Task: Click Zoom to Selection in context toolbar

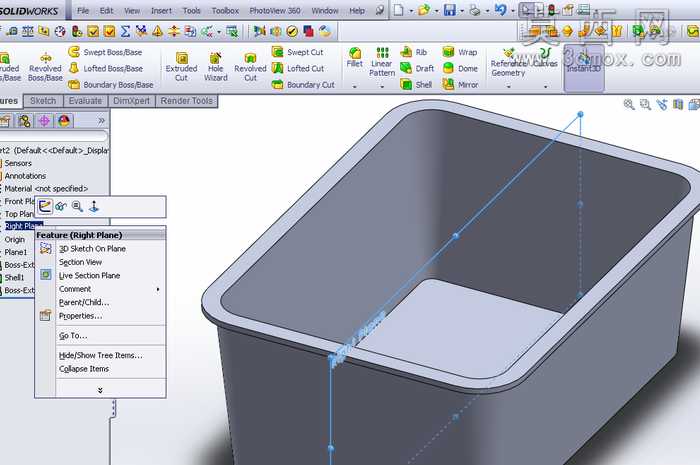Action: click(x=77, y=206)
